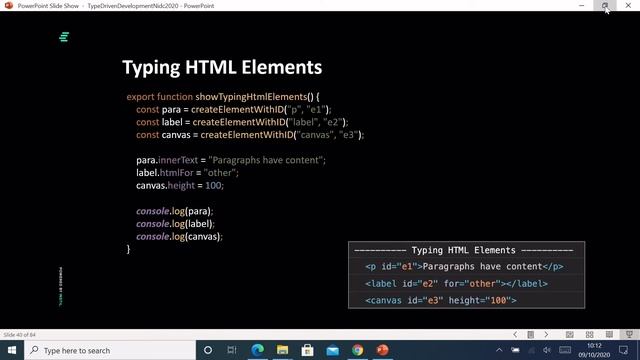Click output row '<label id="e2" for="other">'
This screenshot has height=360, width=640.
(456, 284)
